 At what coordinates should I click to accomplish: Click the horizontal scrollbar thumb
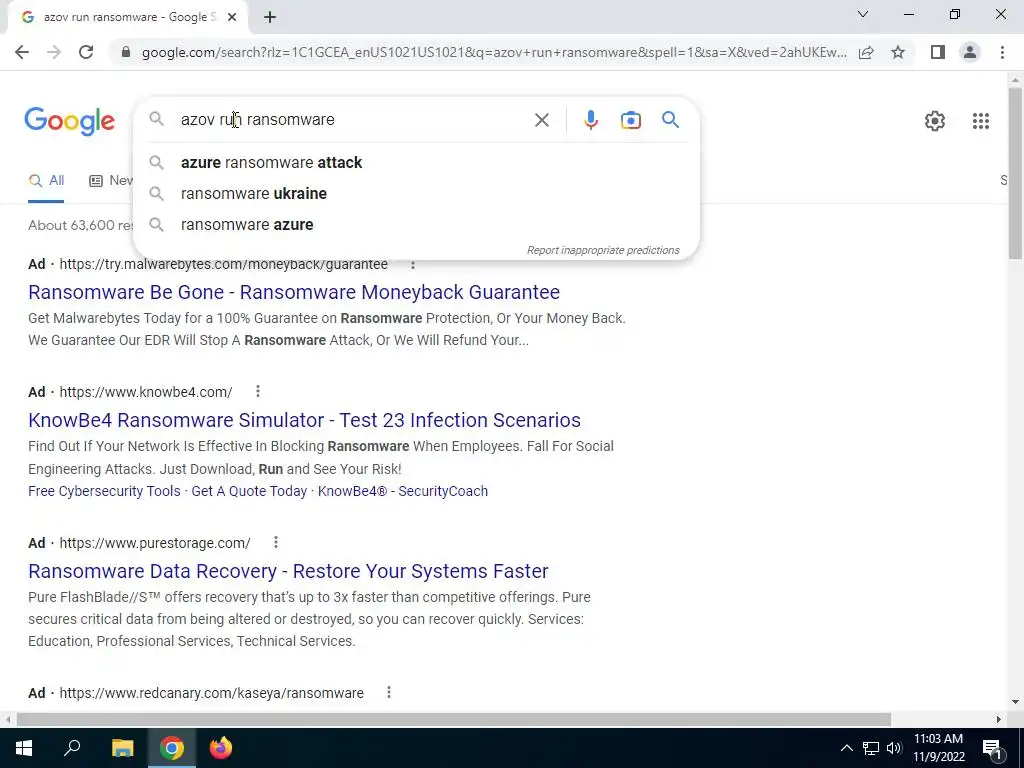tap(454, 719)
